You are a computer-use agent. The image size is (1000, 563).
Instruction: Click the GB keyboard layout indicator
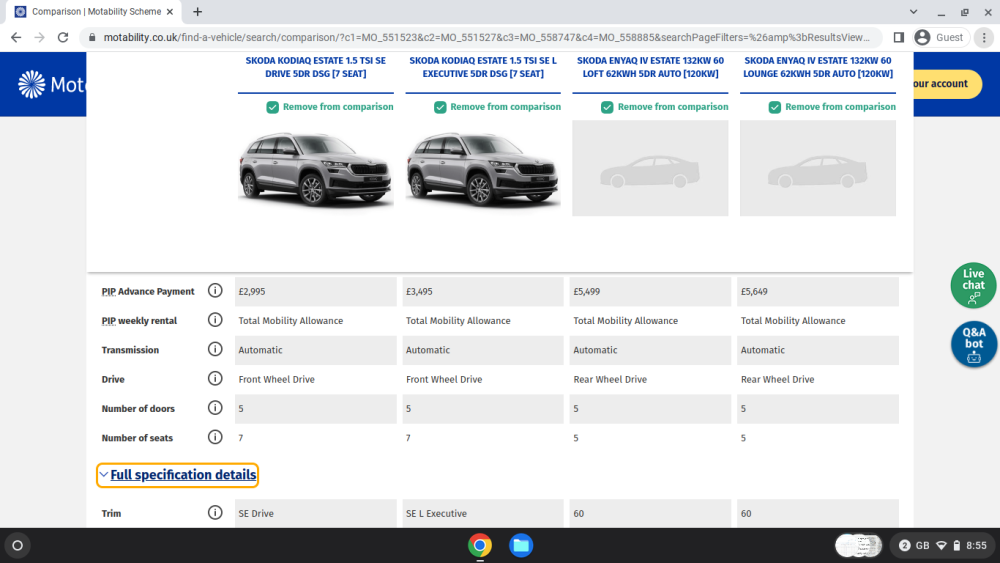pos(922,546)
